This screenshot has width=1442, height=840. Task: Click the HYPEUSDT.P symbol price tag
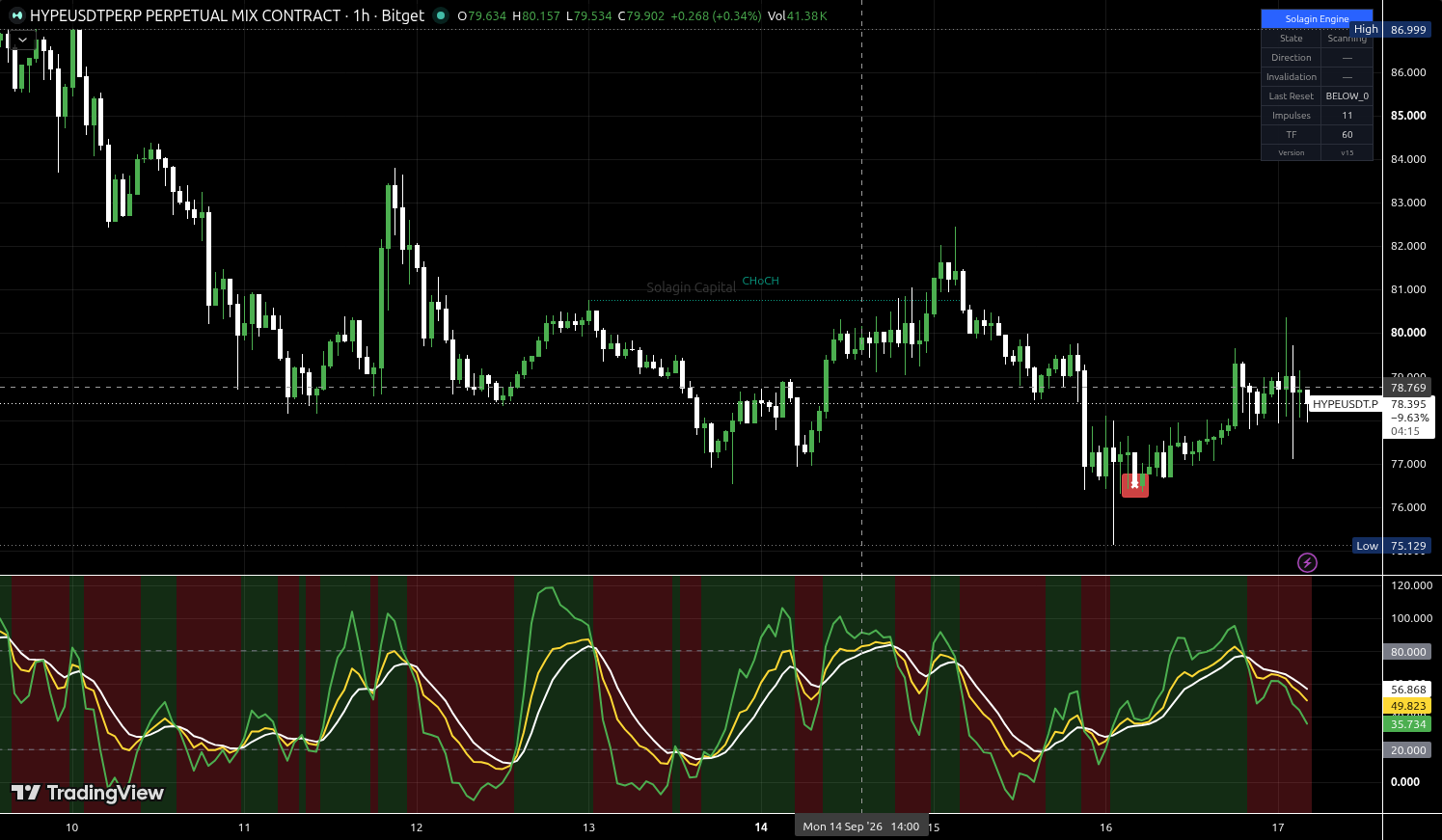click(x=1346, y=404)
